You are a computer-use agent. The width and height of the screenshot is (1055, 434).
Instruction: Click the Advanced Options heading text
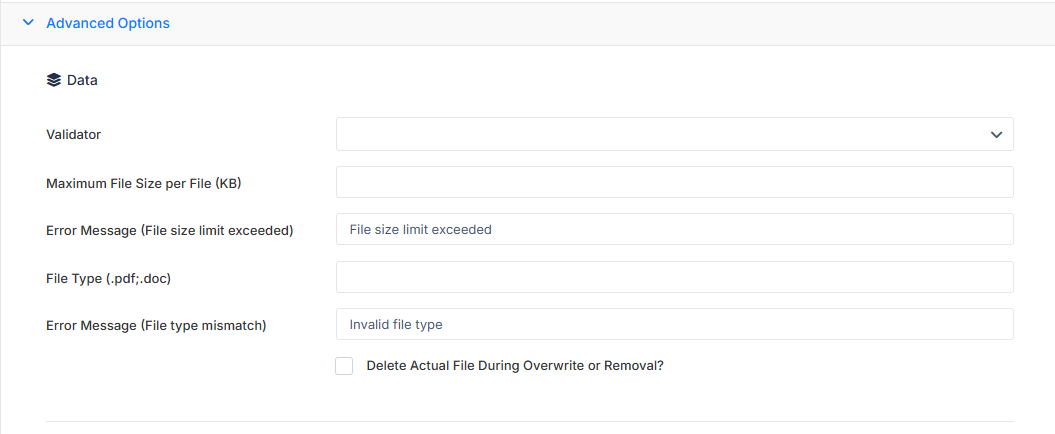[x=108, y=23]
